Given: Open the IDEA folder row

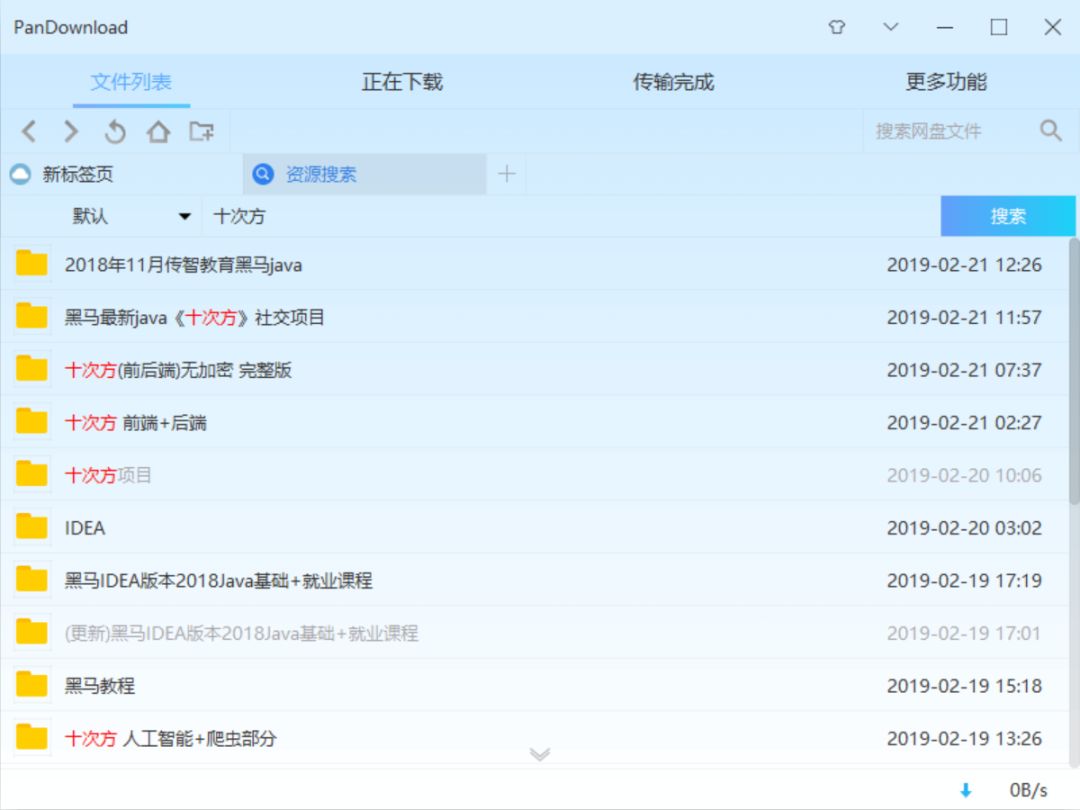Looking at the screenshot, I should (534, 528).
